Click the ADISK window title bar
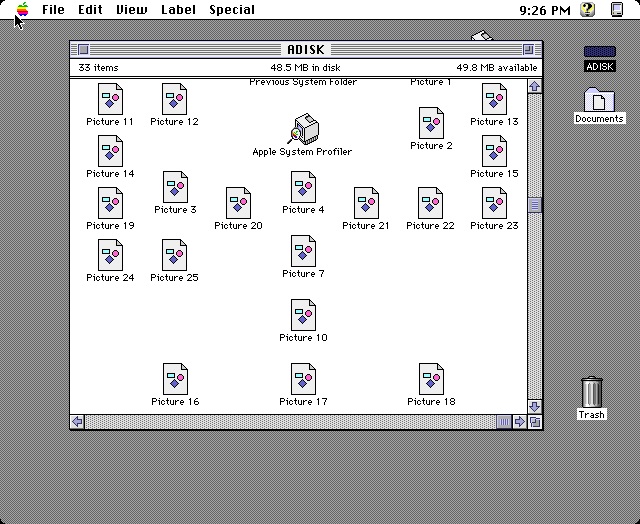The width and height of the screenshot is (640, 524). coord(306,49)
